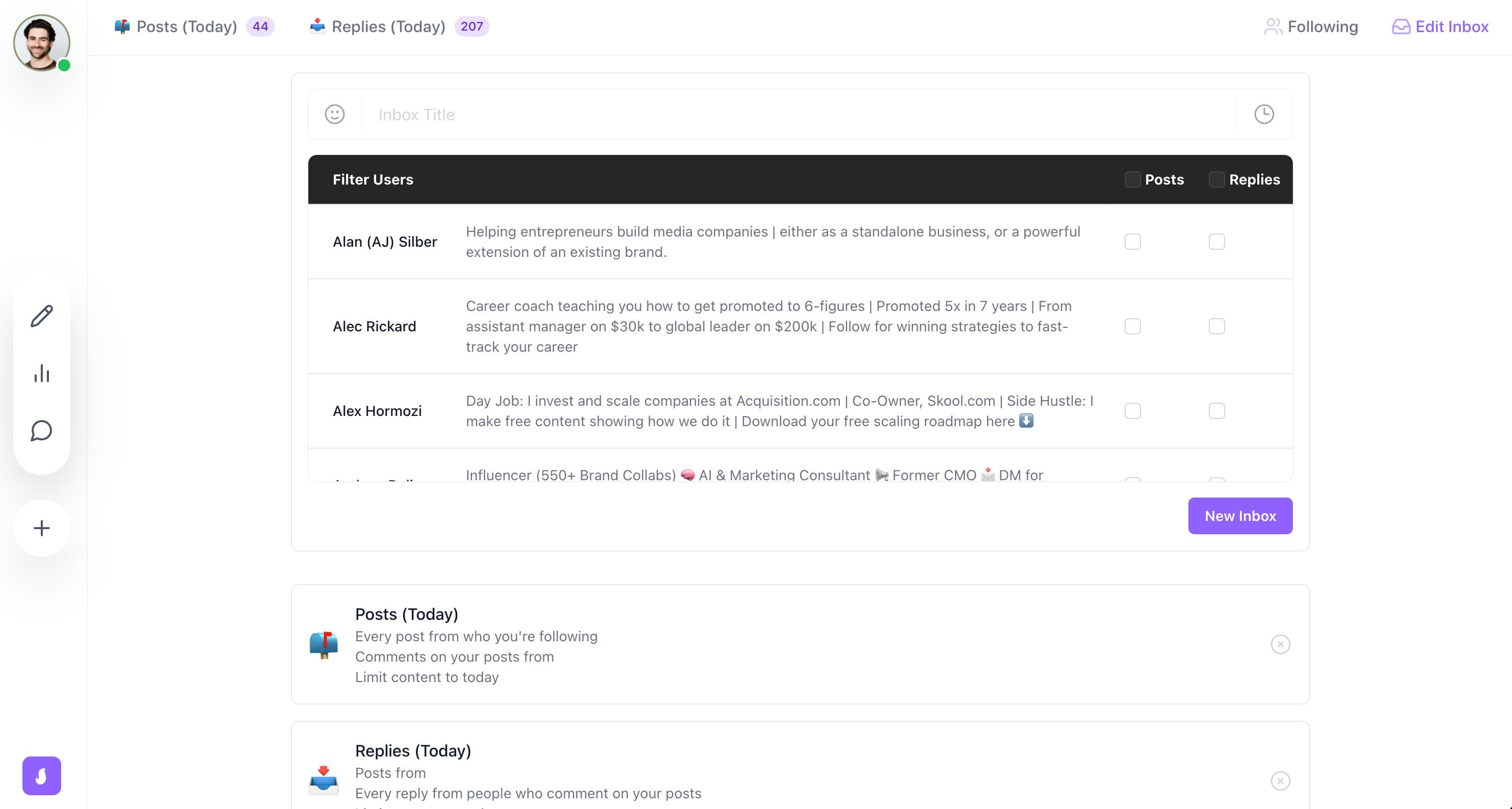The width and height of the screenshot is (1512, 809).
Task: Click the profile avatar picture
Action: click(41, 42)
